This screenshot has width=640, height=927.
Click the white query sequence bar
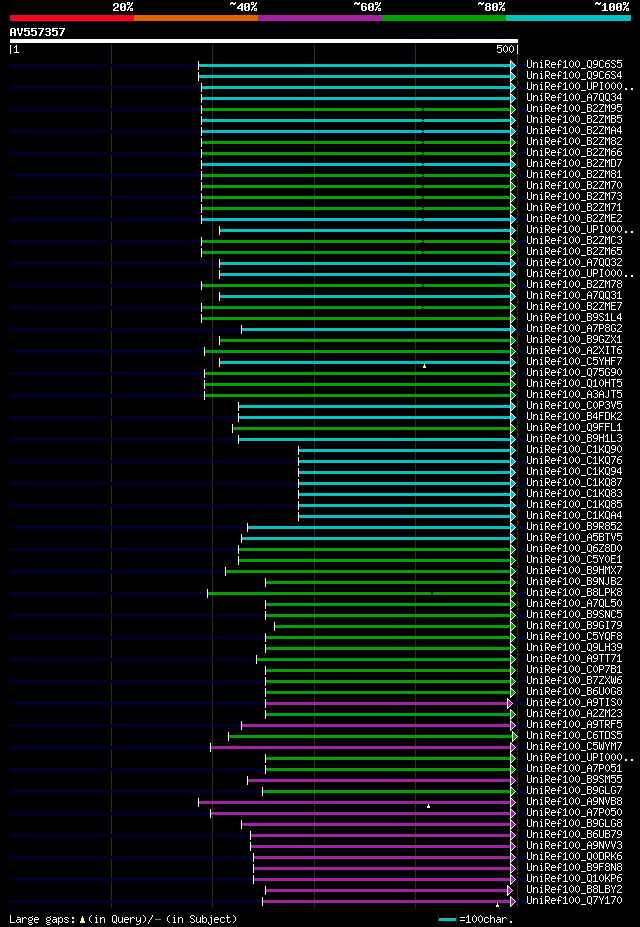(264, 41)
